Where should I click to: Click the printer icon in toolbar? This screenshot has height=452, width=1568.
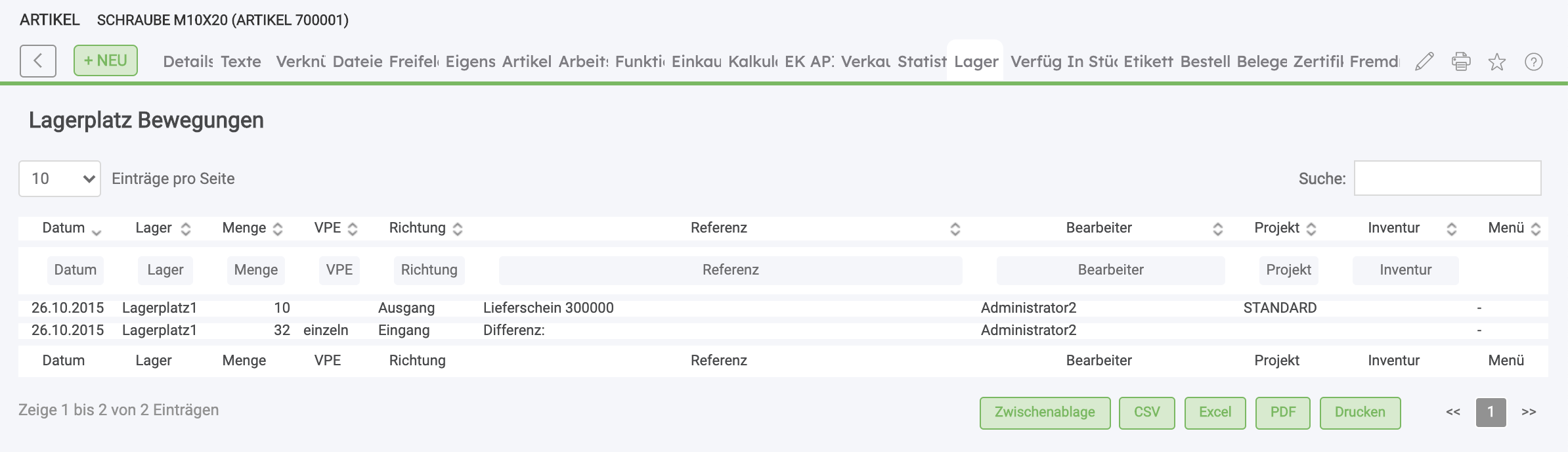coord(1460,62)
